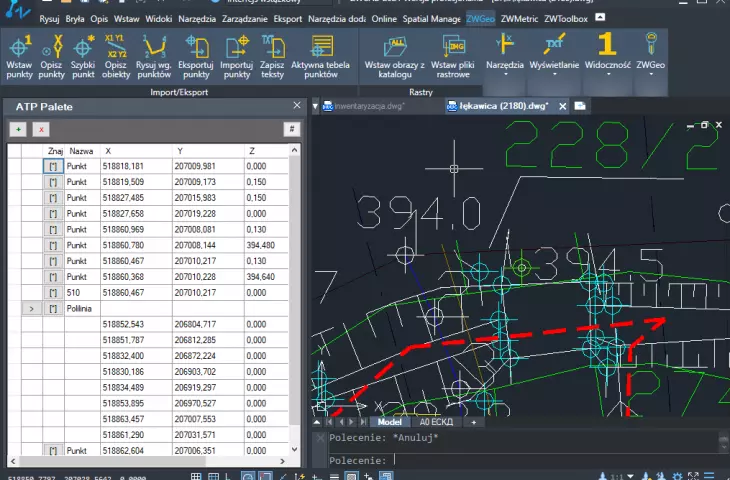This screenshot has height=480, width=730.
Task: Toggle mark box for Polilinia row
Action: point(53,309)
